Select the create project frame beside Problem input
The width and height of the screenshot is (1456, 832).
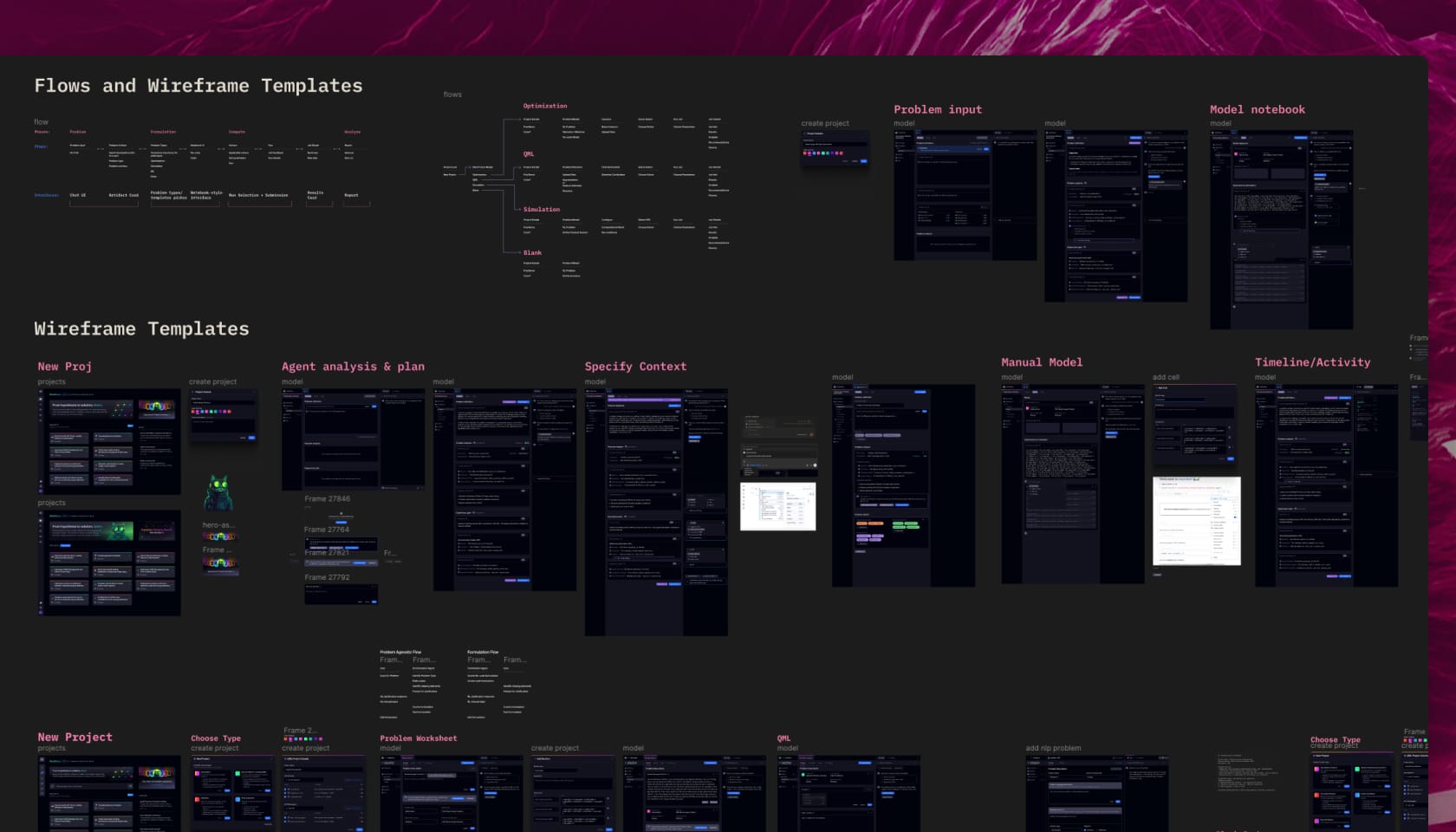pyautogui.click(x=835, y=148)
